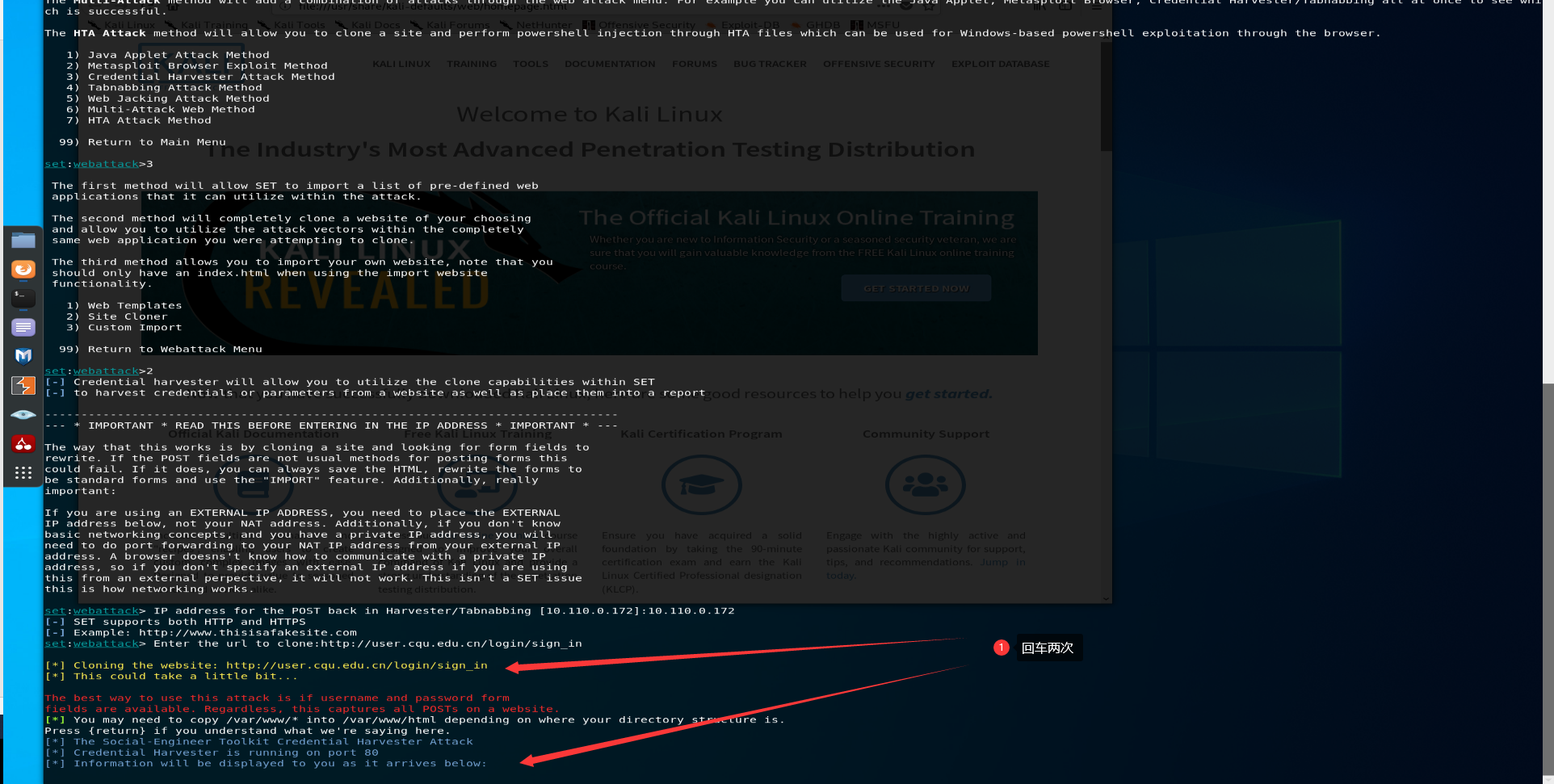Click terminal line '2) Metasploit Browser Exploit Method'
This screenshot has height=784, width=1554.
coord(197,66)
